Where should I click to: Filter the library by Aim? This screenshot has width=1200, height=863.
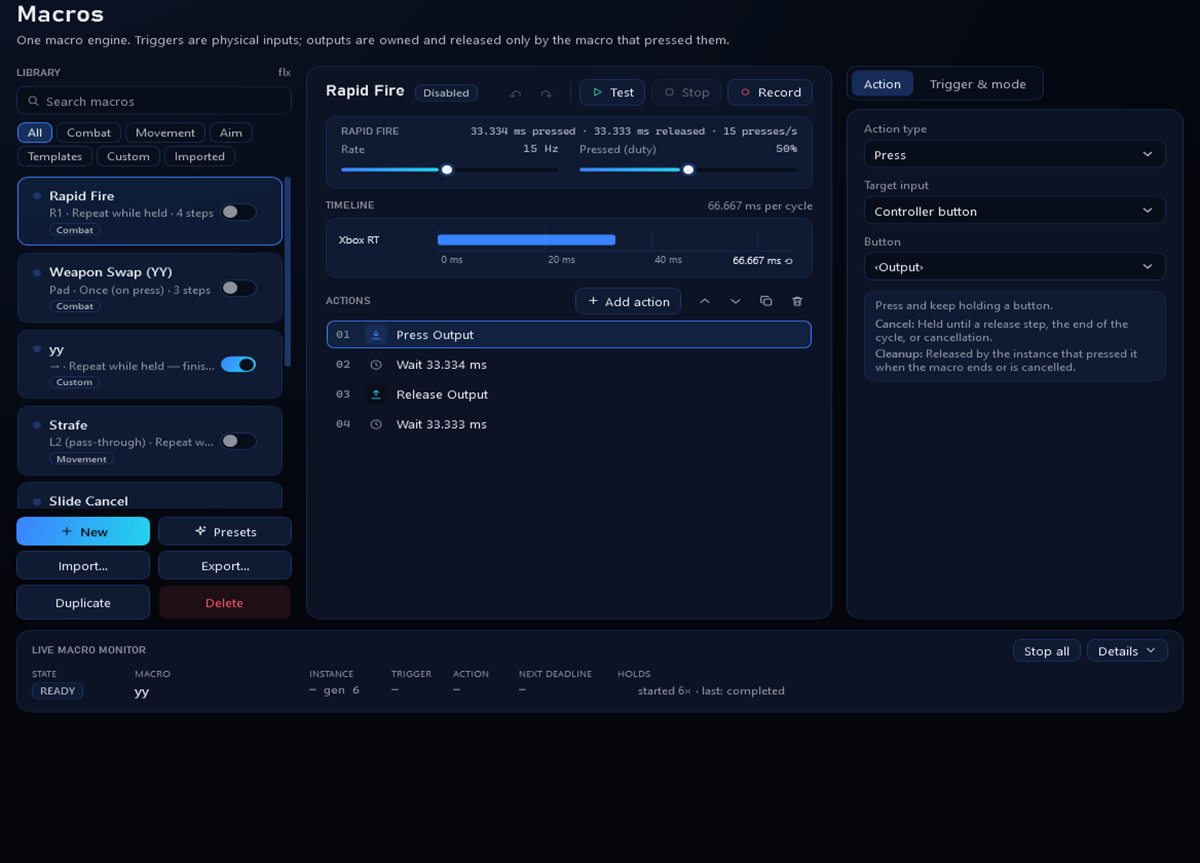[231, 133]
